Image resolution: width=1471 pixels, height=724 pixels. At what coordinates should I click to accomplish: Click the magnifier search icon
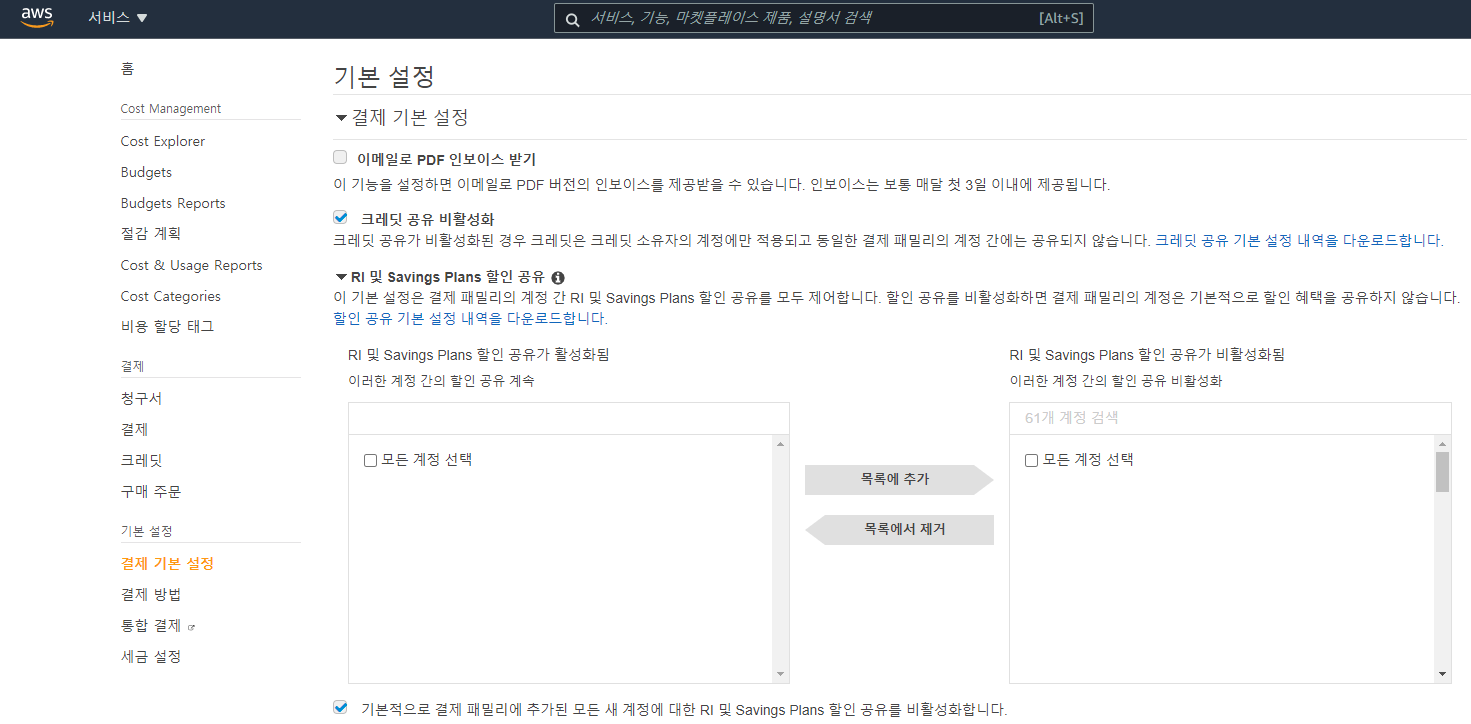click(x=572, y=19)
